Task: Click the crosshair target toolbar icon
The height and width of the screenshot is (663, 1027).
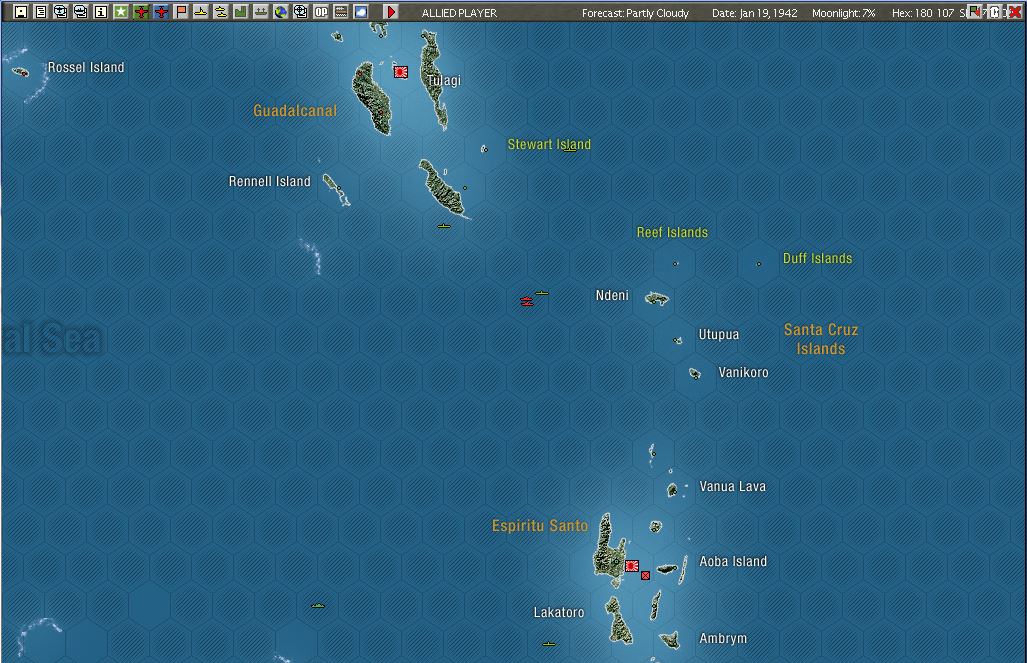Action: 301,12
